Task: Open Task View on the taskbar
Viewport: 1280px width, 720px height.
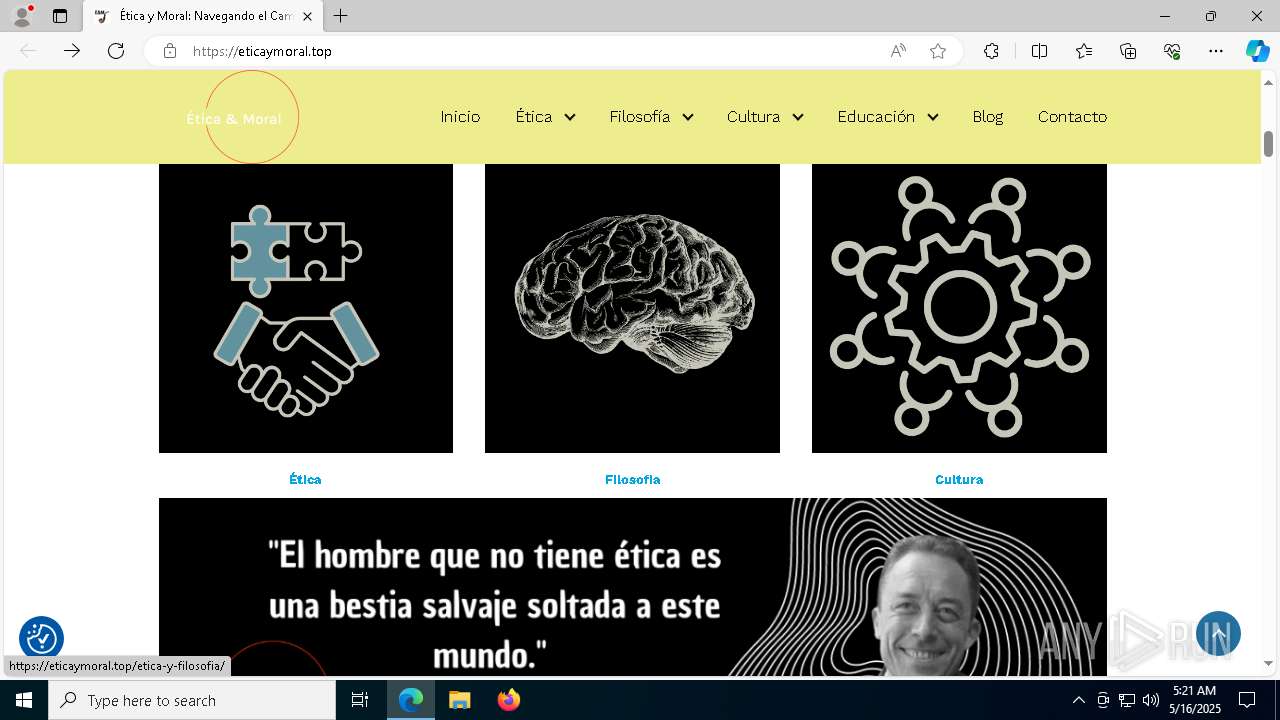Action: [x=360, y=700]
